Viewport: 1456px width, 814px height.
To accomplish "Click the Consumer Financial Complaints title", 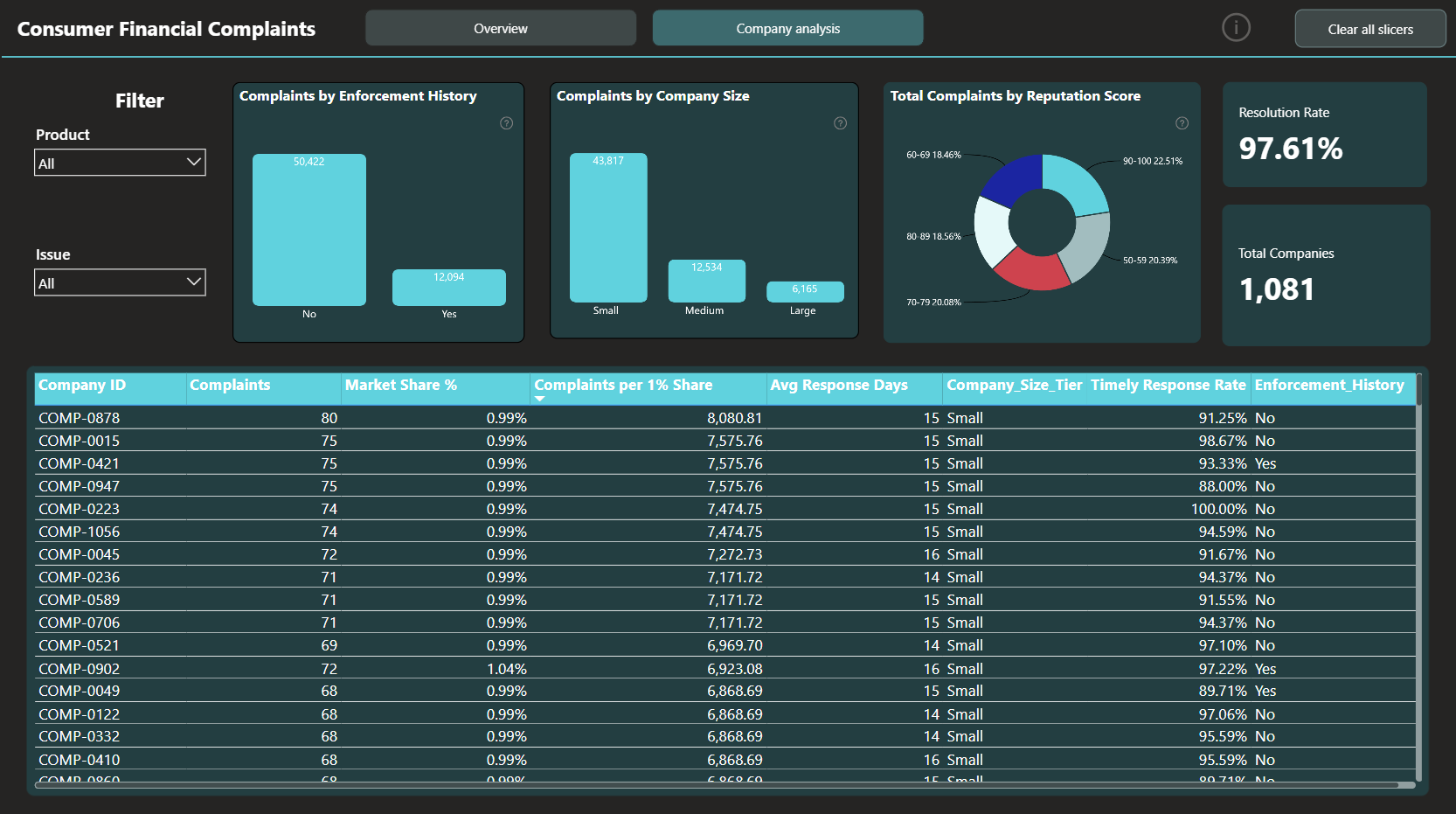I will pos(166,29).
